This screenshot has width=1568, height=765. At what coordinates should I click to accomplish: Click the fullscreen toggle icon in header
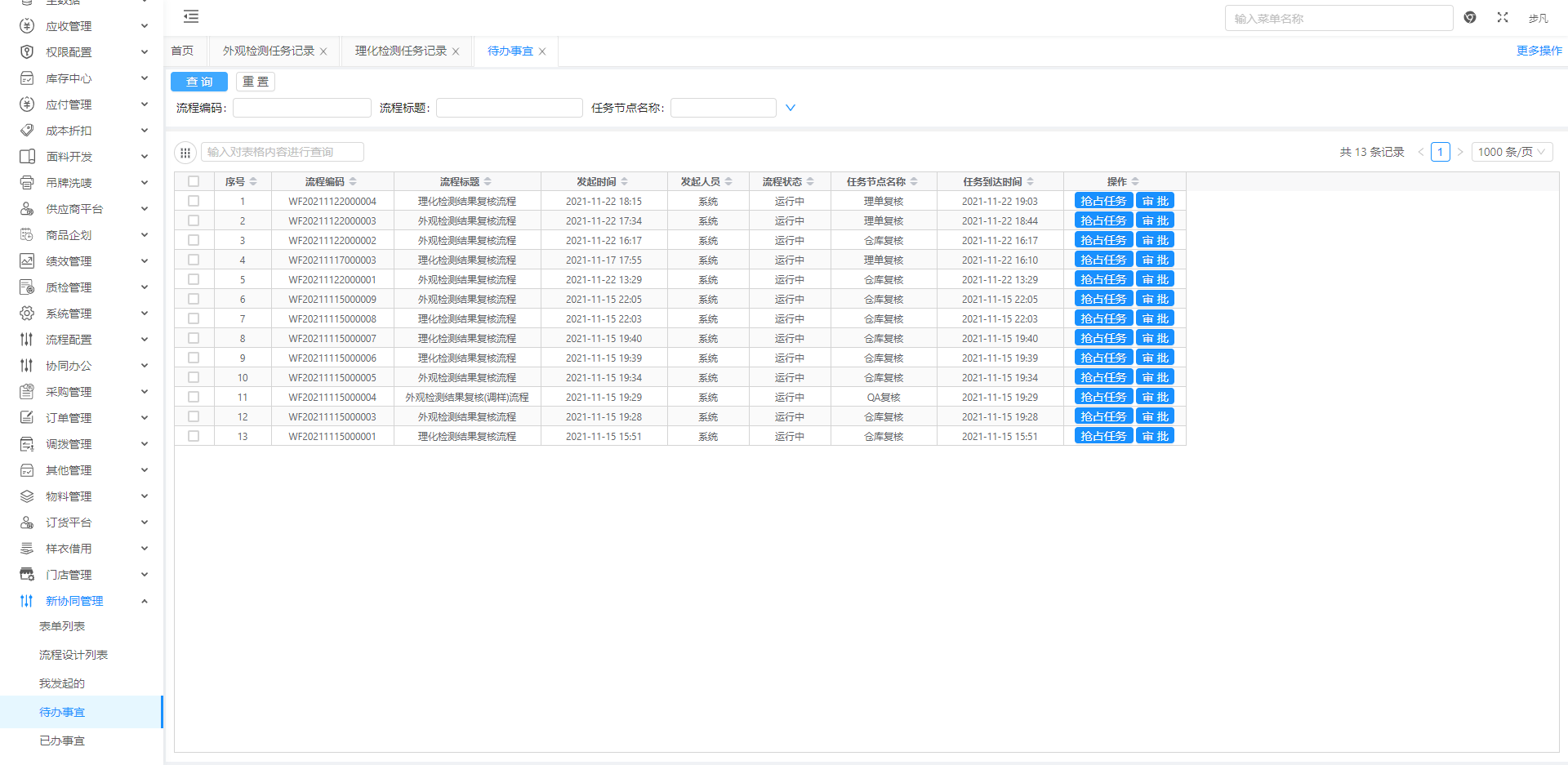click(x=1502, y=17)
